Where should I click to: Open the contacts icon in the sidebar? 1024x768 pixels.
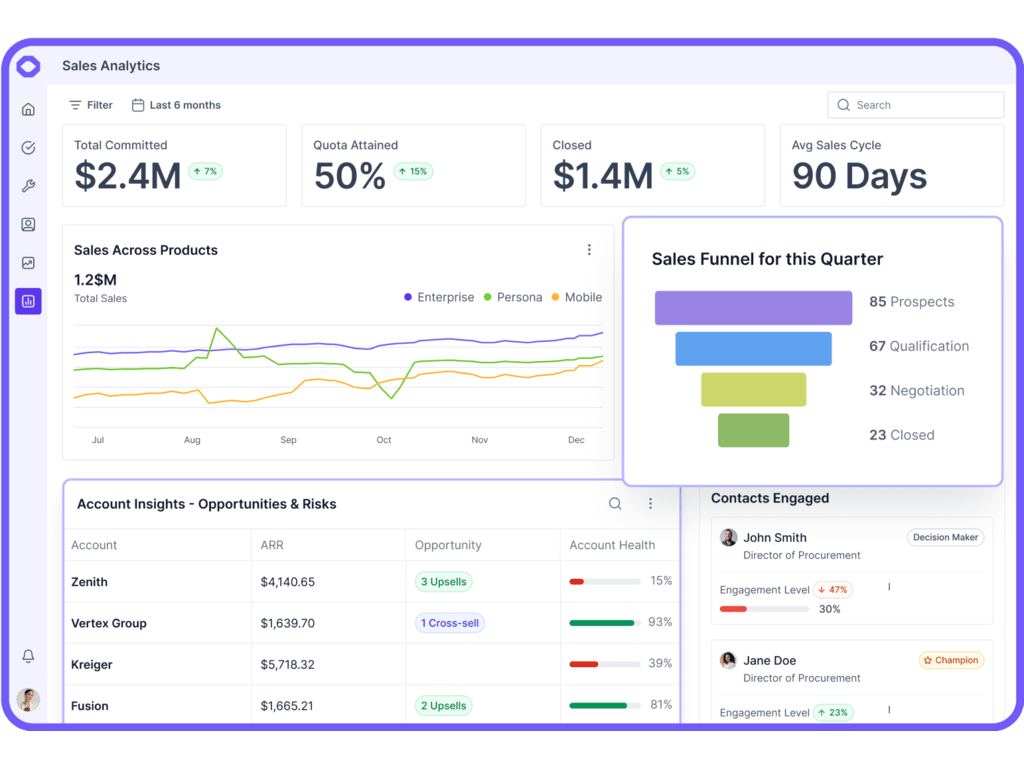pos(28,225)
